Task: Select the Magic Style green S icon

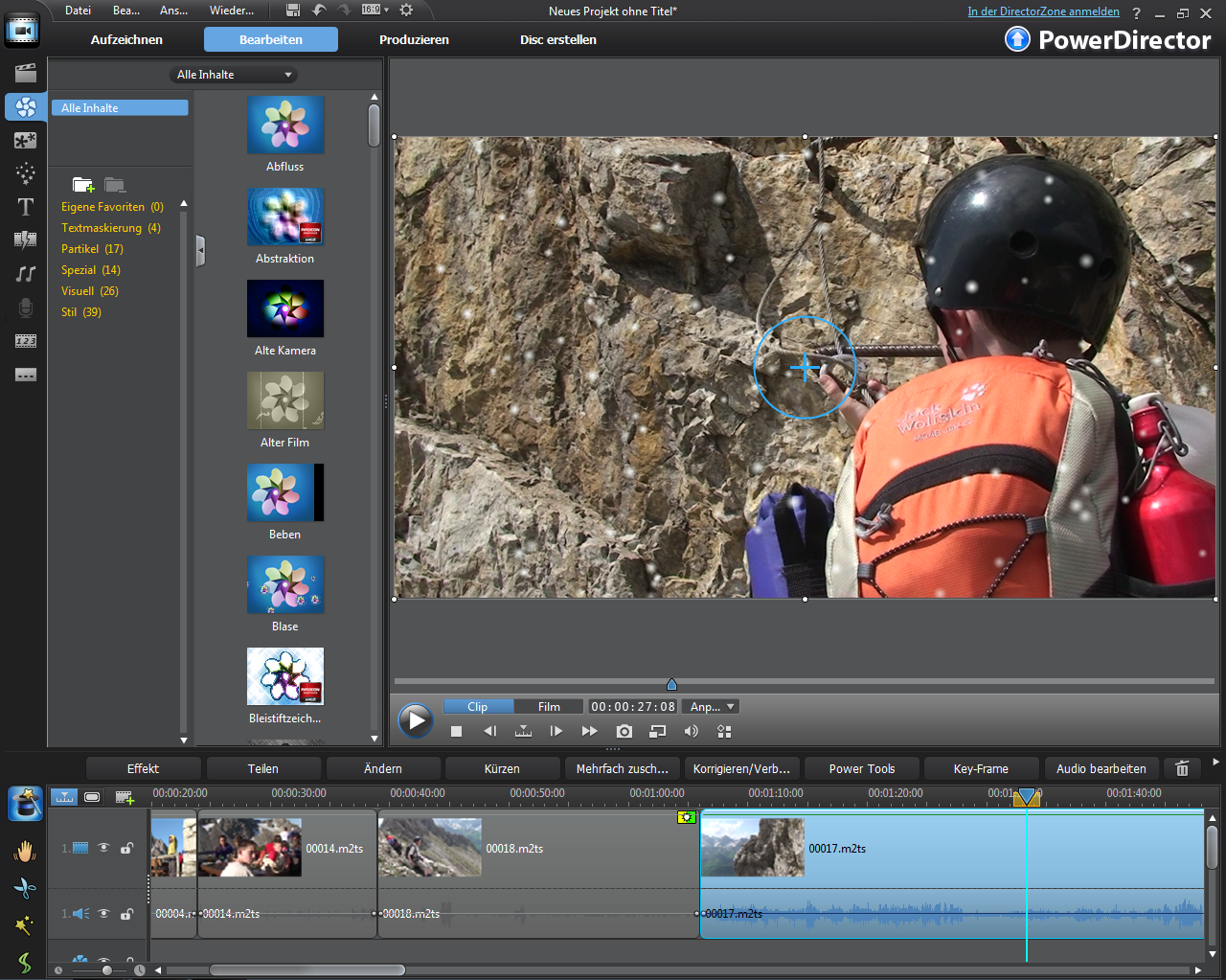Action: (25, 961)
